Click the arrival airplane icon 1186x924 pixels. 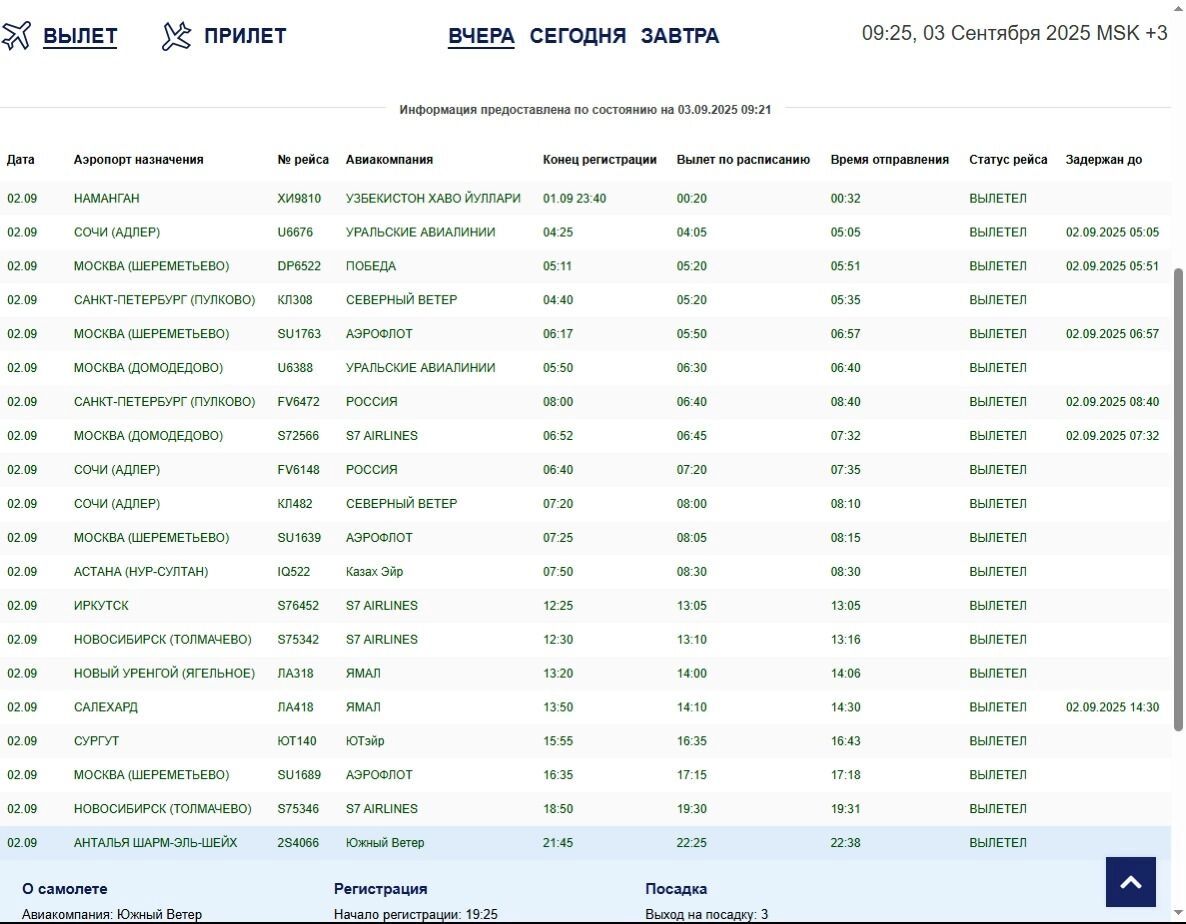176,36
